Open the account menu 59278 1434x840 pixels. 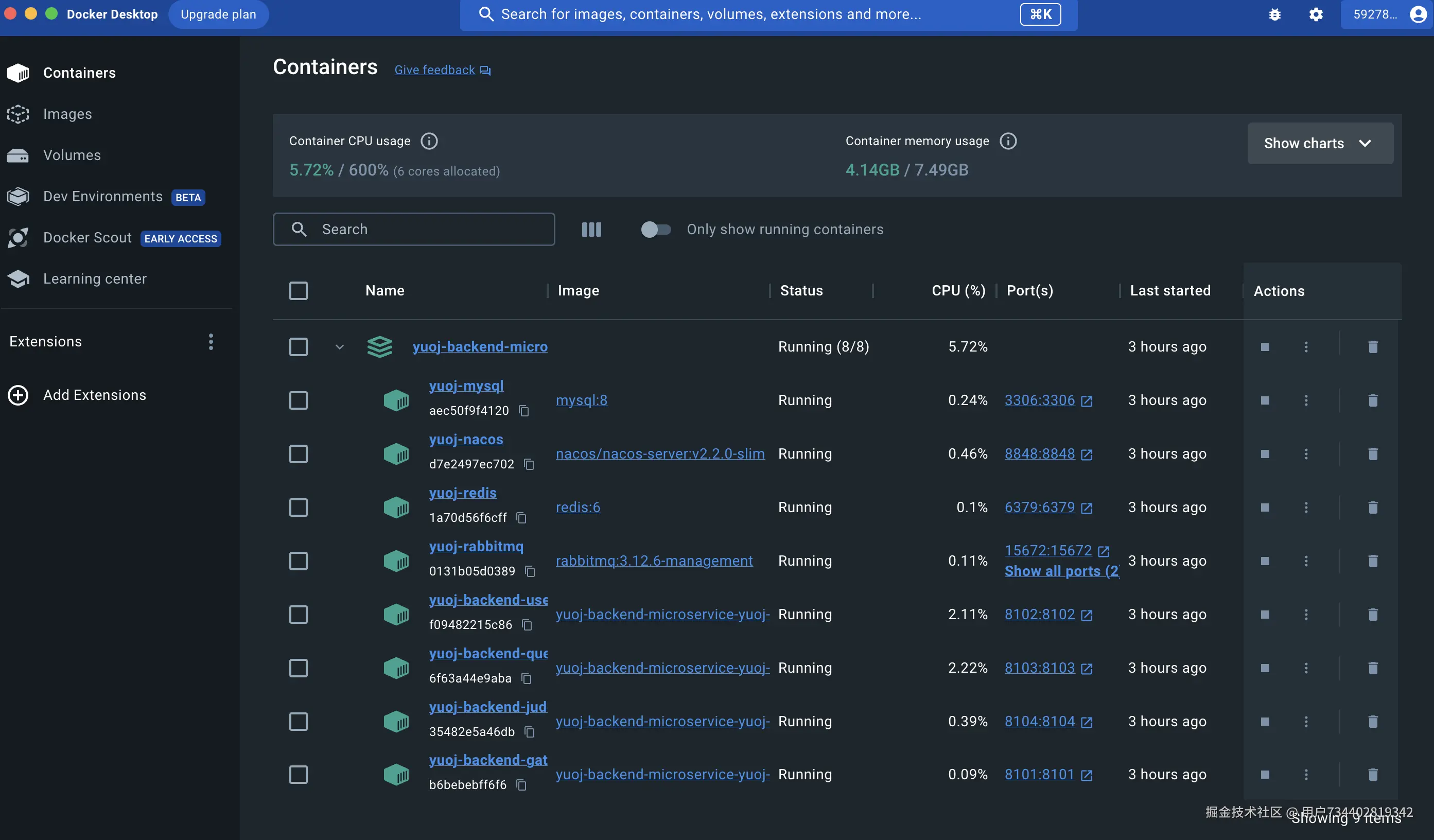click(1387, 14)
